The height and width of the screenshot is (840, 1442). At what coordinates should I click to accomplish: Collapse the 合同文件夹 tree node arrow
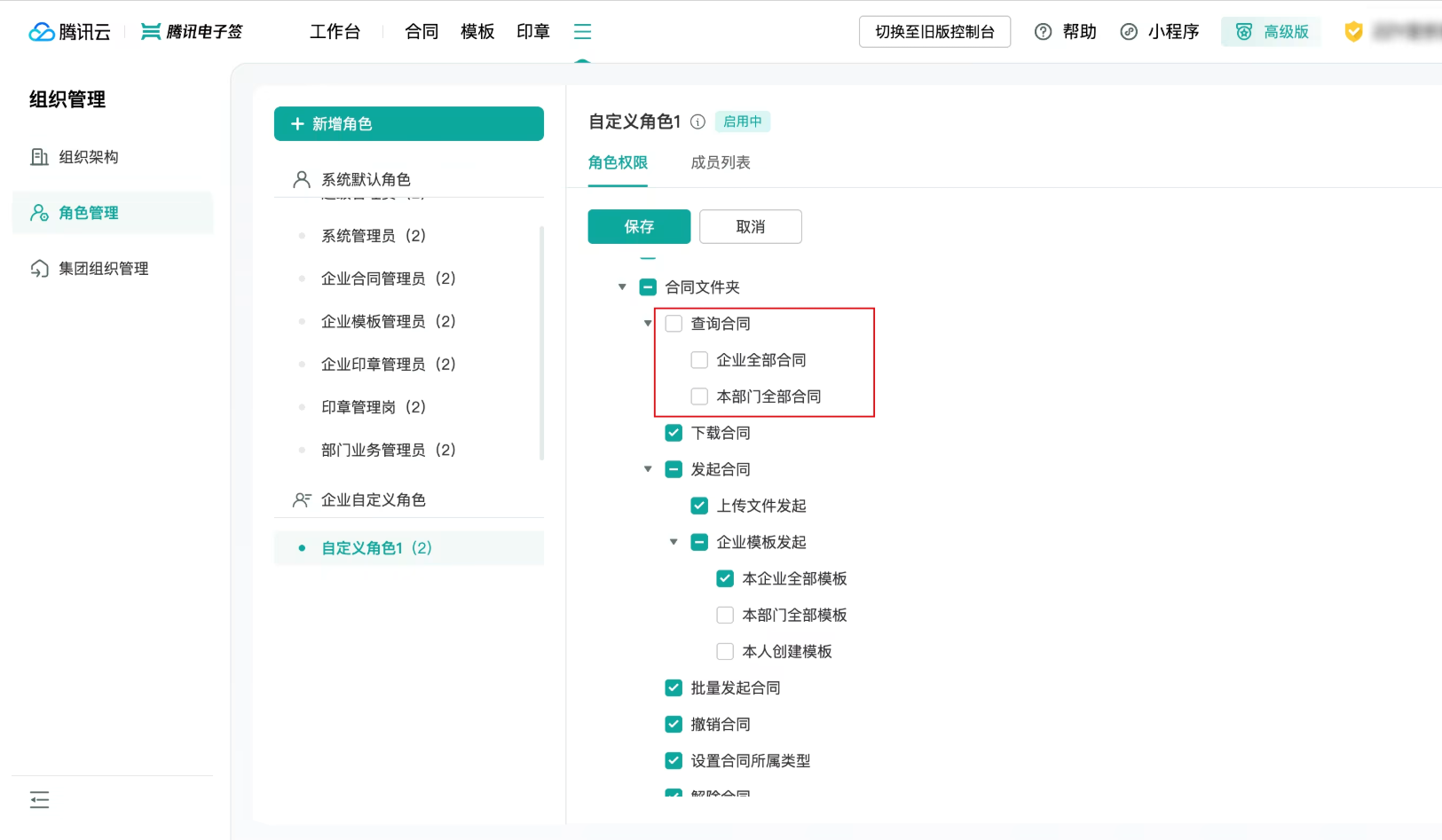622,287
